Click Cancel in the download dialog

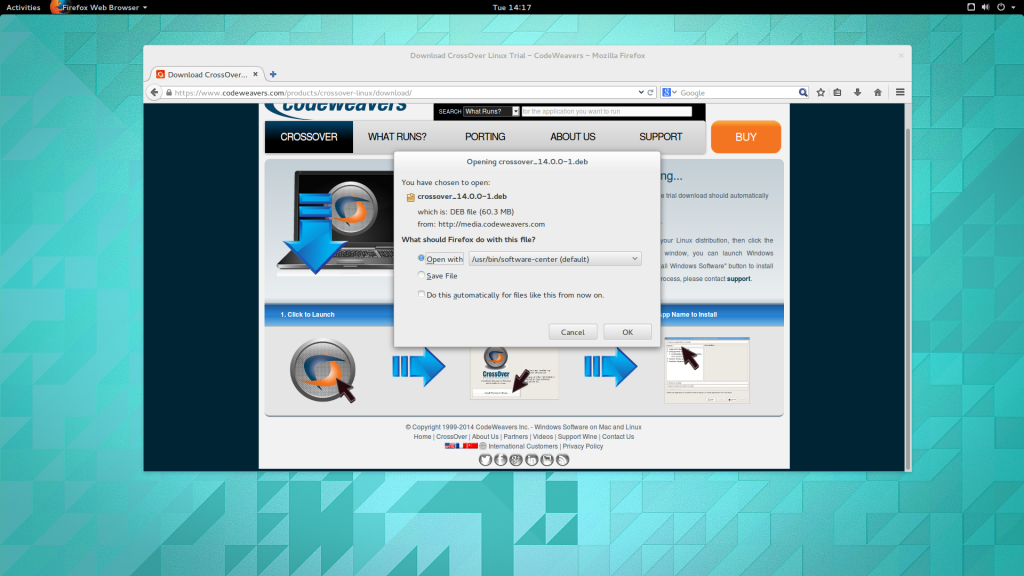coord(573,332)
